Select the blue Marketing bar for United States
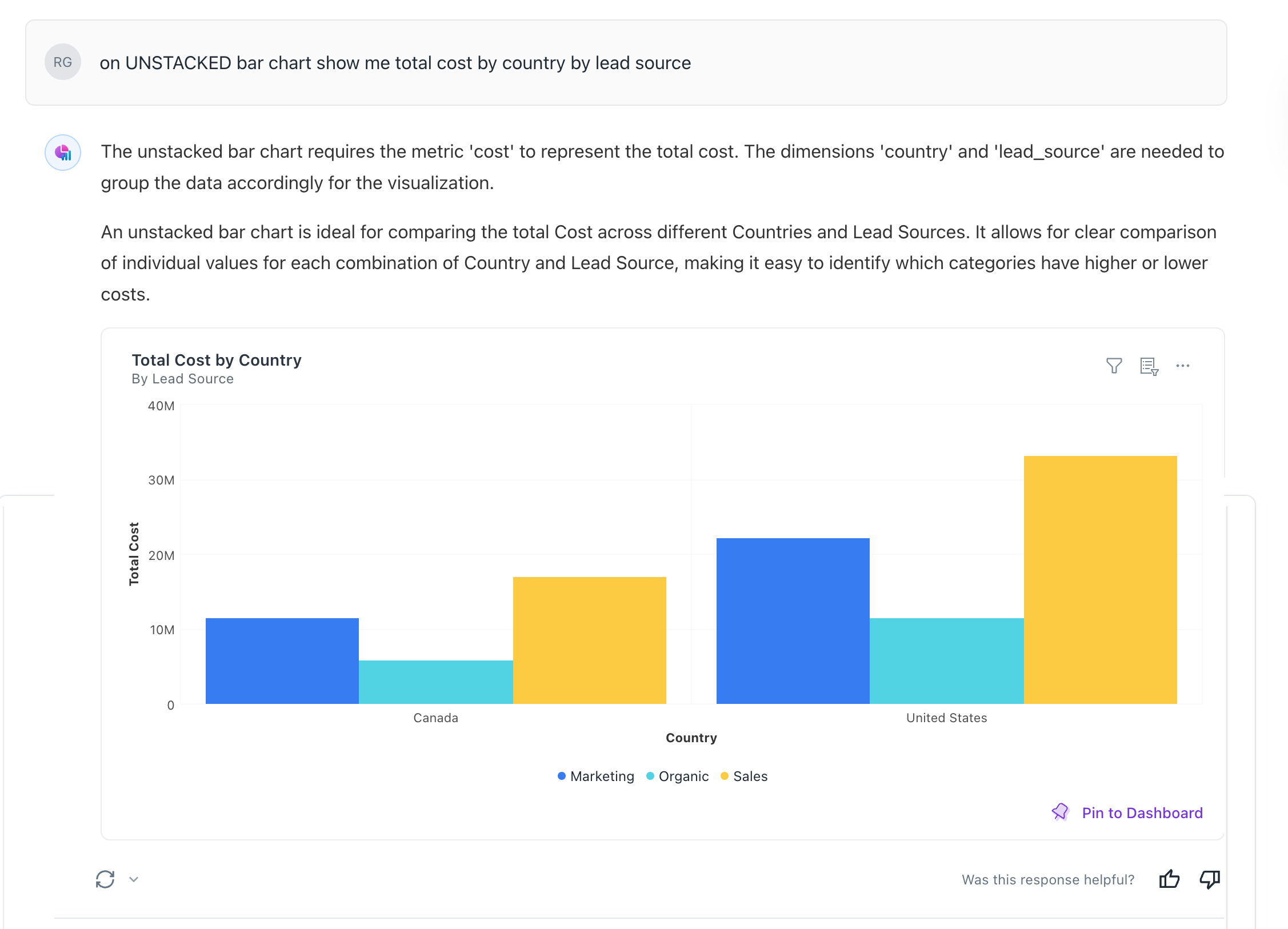1288x929 pixels. tap(793, 621)
